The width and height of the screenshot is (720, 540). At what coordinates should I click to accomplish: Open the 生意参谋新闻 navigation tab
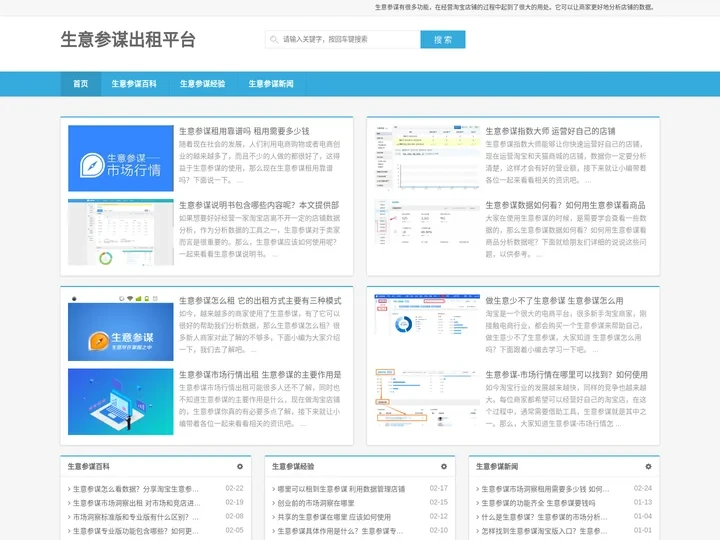(x=271, y=84)
